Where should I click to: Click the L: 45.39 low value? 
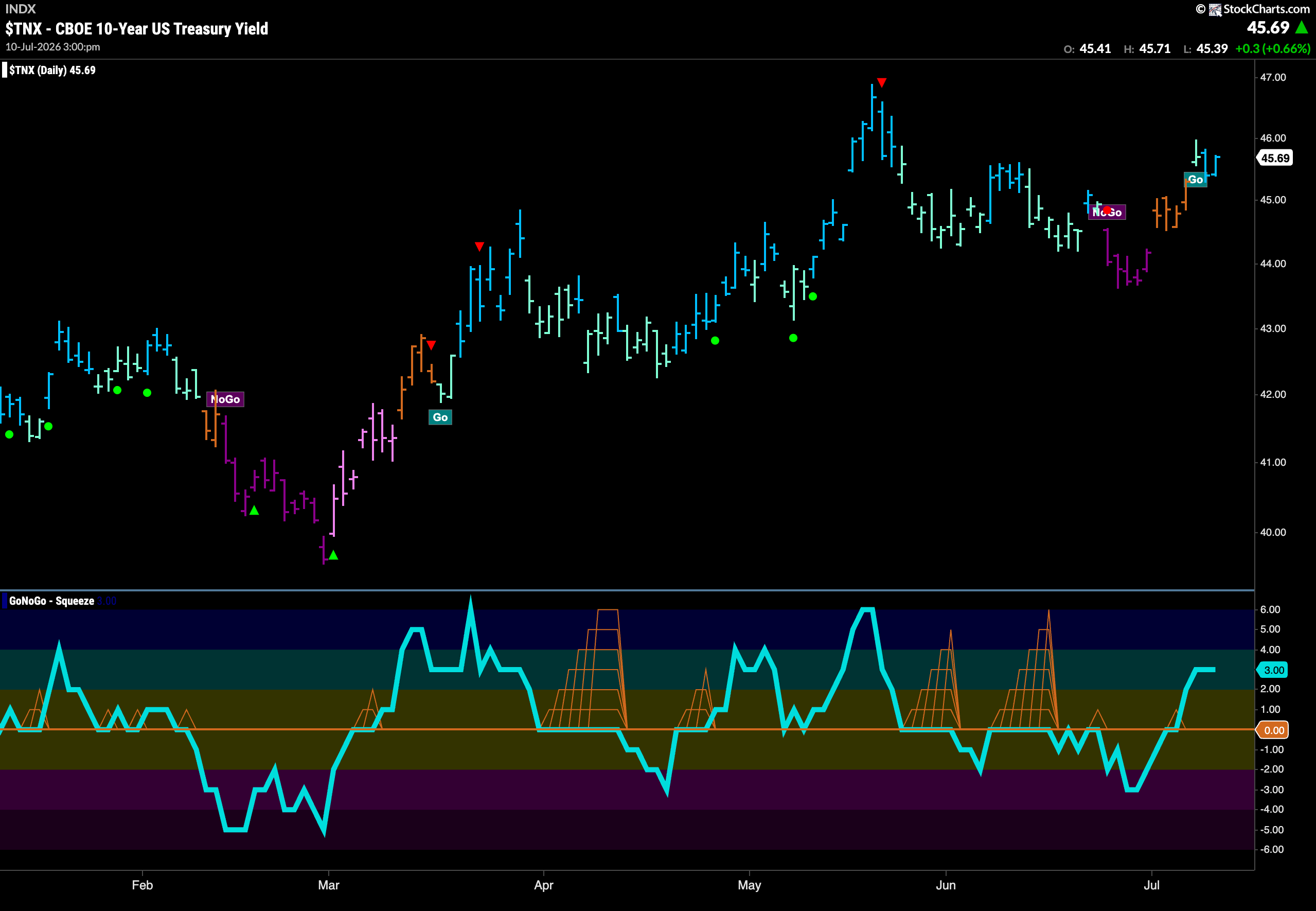click(x=1205, y=49)
